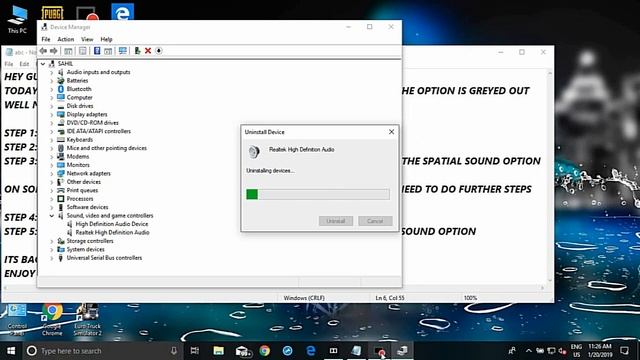
Task: Open the File menu in Device Manager
Action: point(46,39)
